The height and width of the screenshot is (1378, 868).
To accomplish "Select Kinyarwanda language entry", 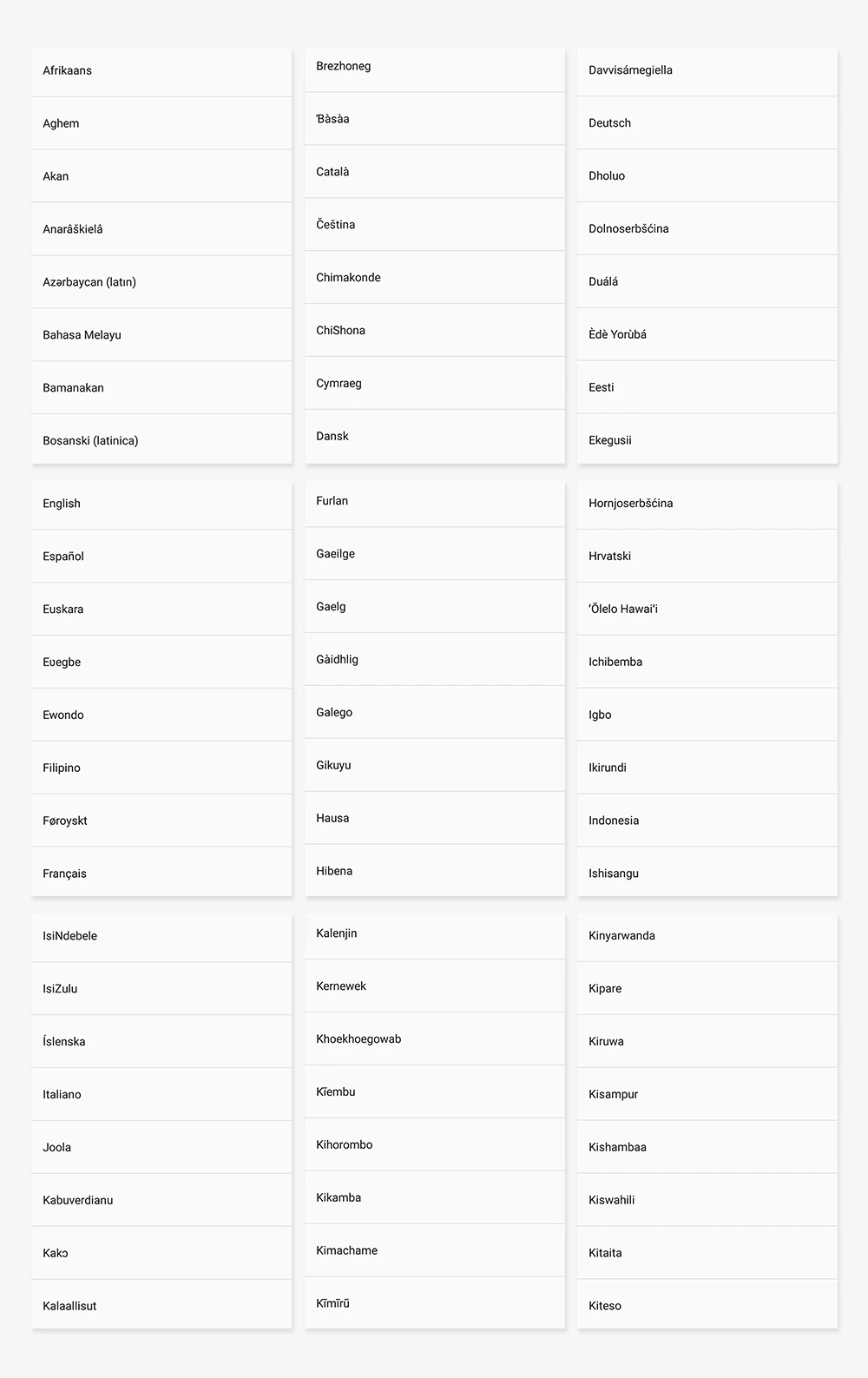I will 707,935.
